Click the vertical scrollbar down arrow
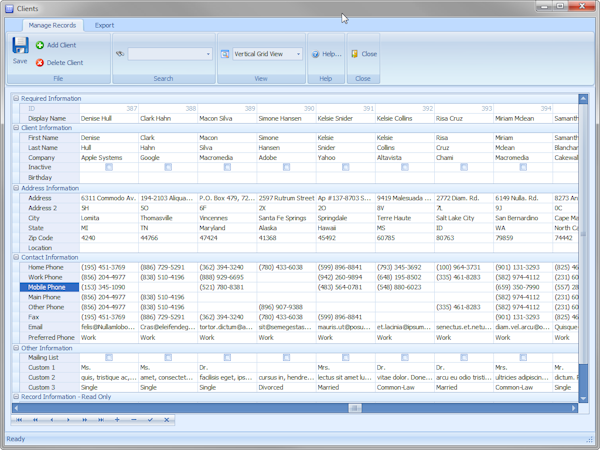Image resolution: width=600 pixels, height=450 pixels. click(x=583, y=398)
